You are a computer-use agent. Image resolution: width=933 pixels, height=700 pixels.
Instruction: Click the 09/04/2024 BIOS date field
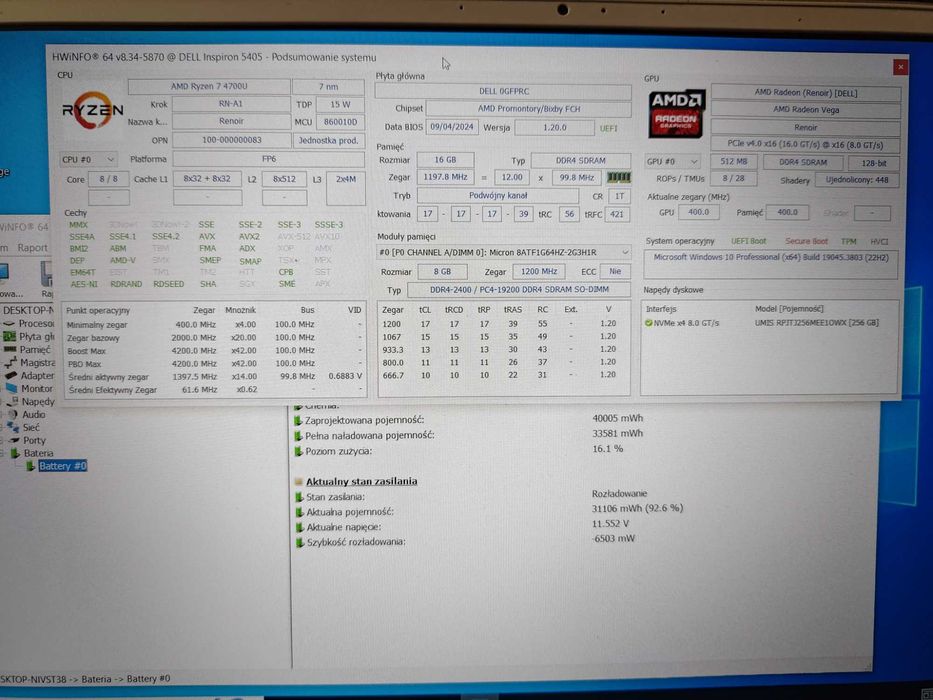(452, 127)
